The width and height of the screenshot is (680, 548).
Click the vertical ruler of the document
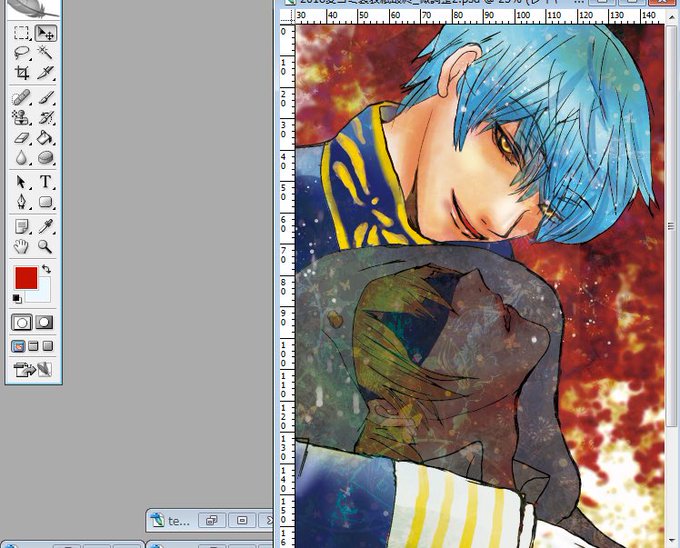click(288, 286)
